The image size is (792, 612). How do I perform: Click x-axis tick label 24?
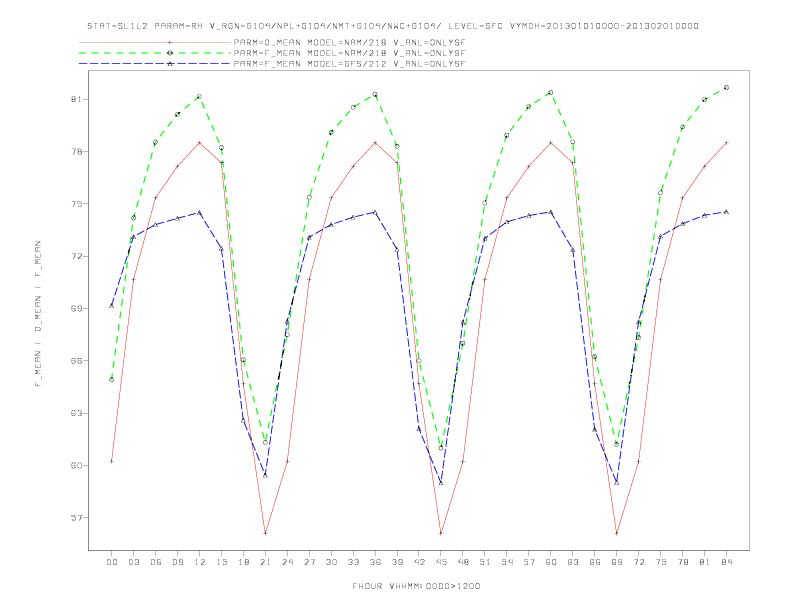coord(287,562)
